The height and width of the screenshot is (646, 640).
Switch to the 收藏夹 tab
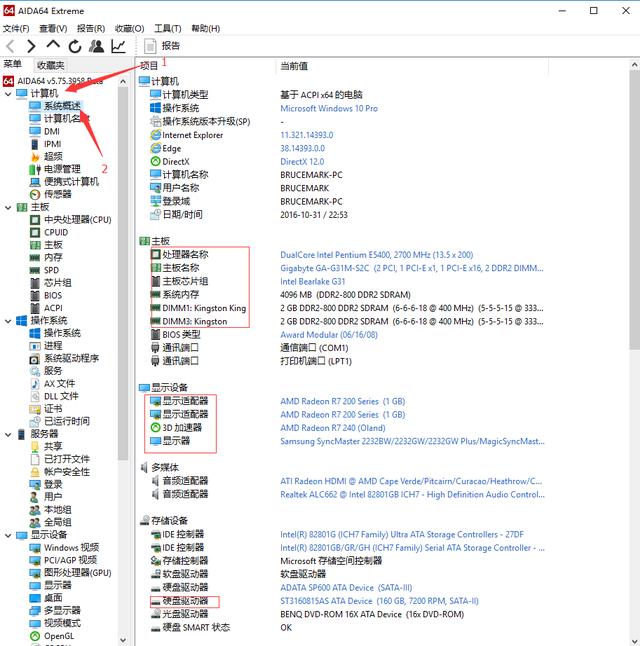click(50, 65)
